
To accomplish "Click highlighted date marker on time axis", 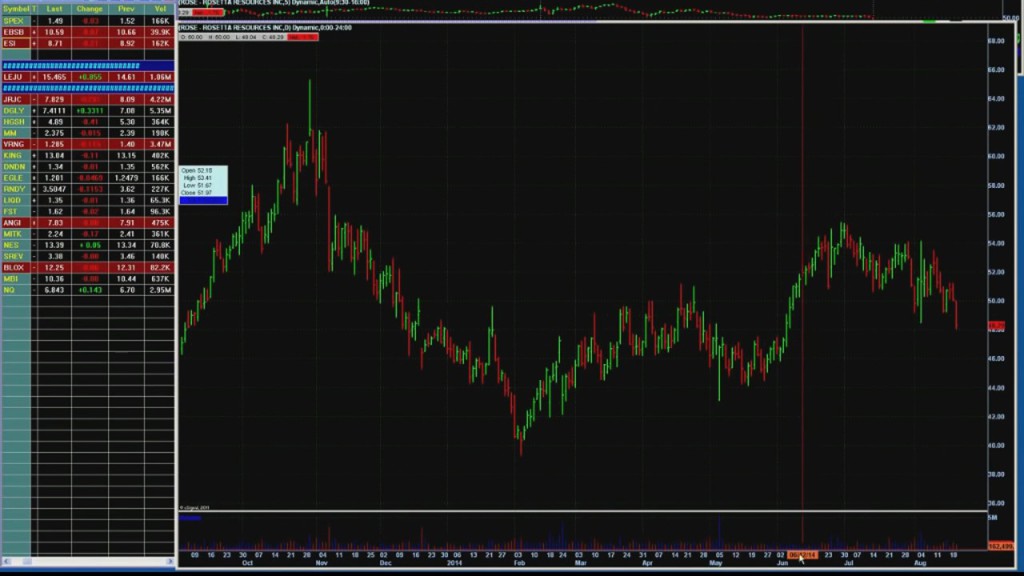I will click(803, 554).
